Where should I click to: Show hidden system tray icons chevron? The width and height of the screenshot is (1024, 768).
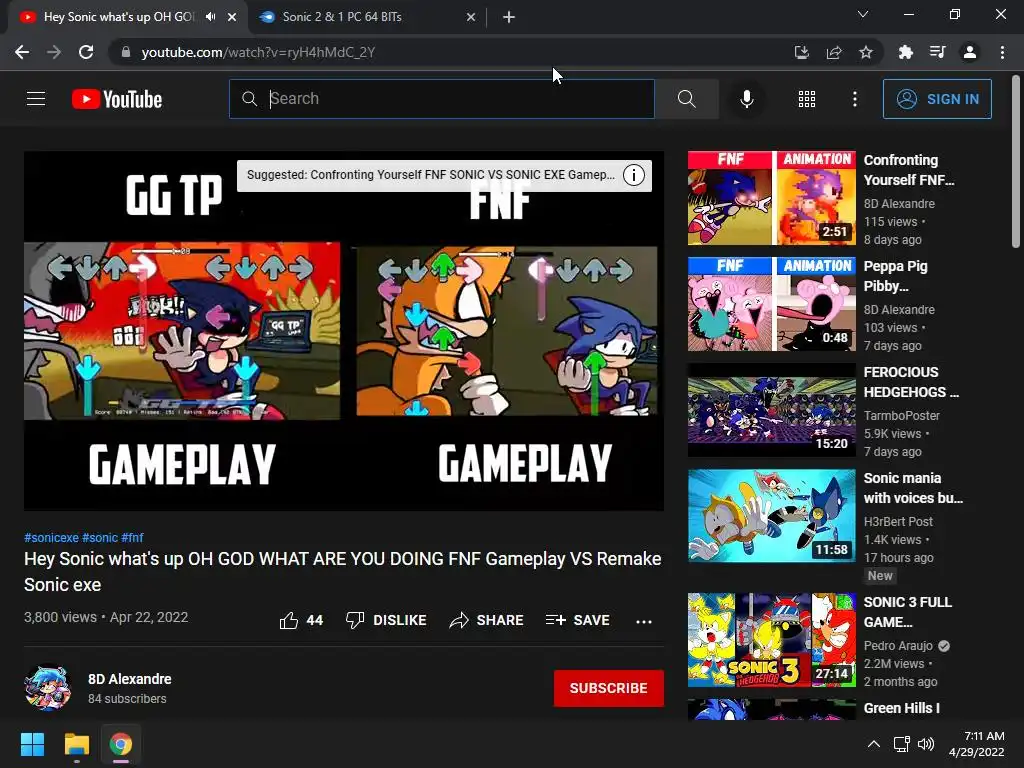(874, 744)
